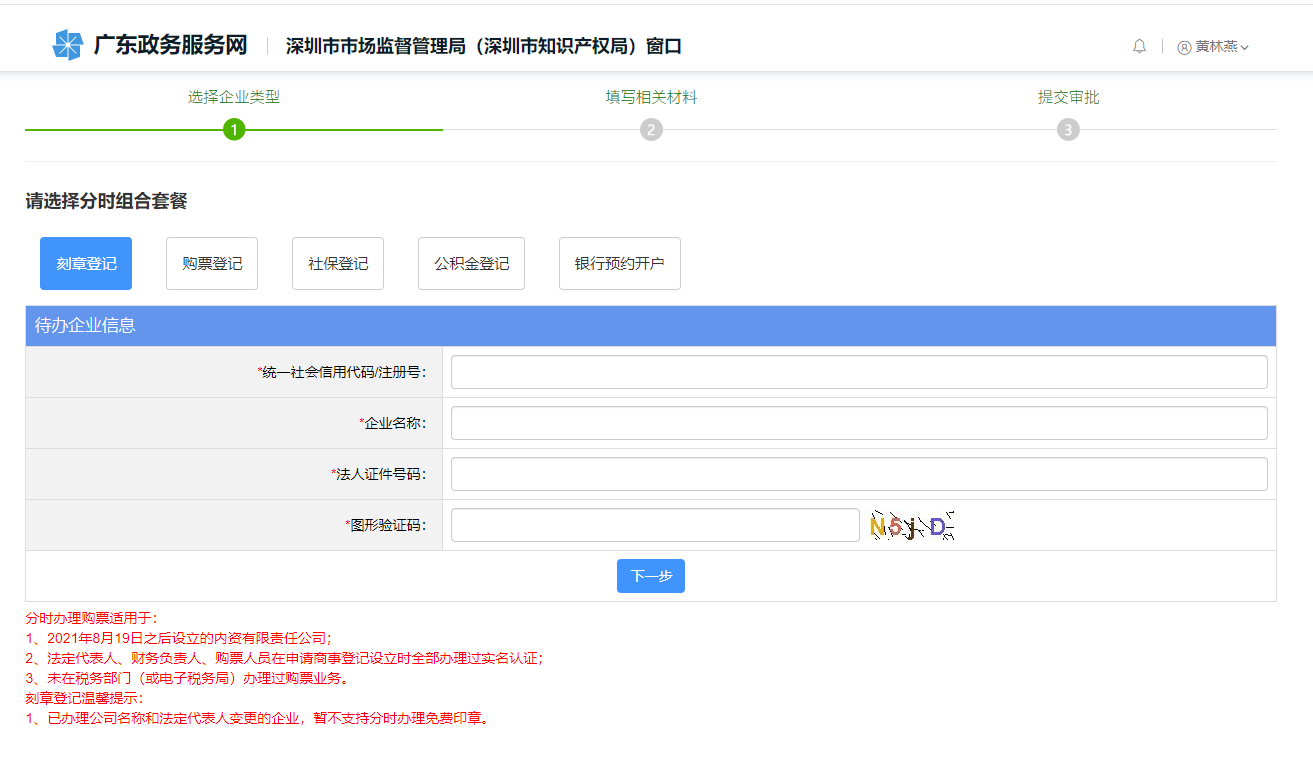Go to 填写相关材料 step tab
The image size is (1313, 767).
pos(651,97)
